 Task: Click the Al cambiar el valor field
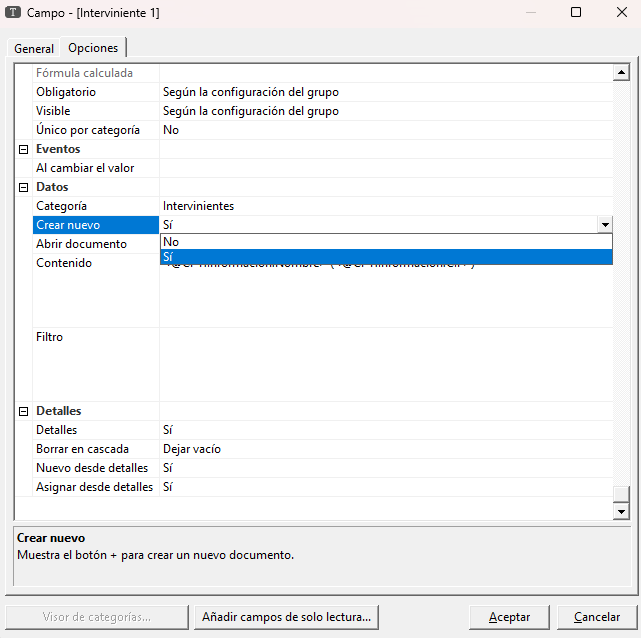tap(385, 168)
